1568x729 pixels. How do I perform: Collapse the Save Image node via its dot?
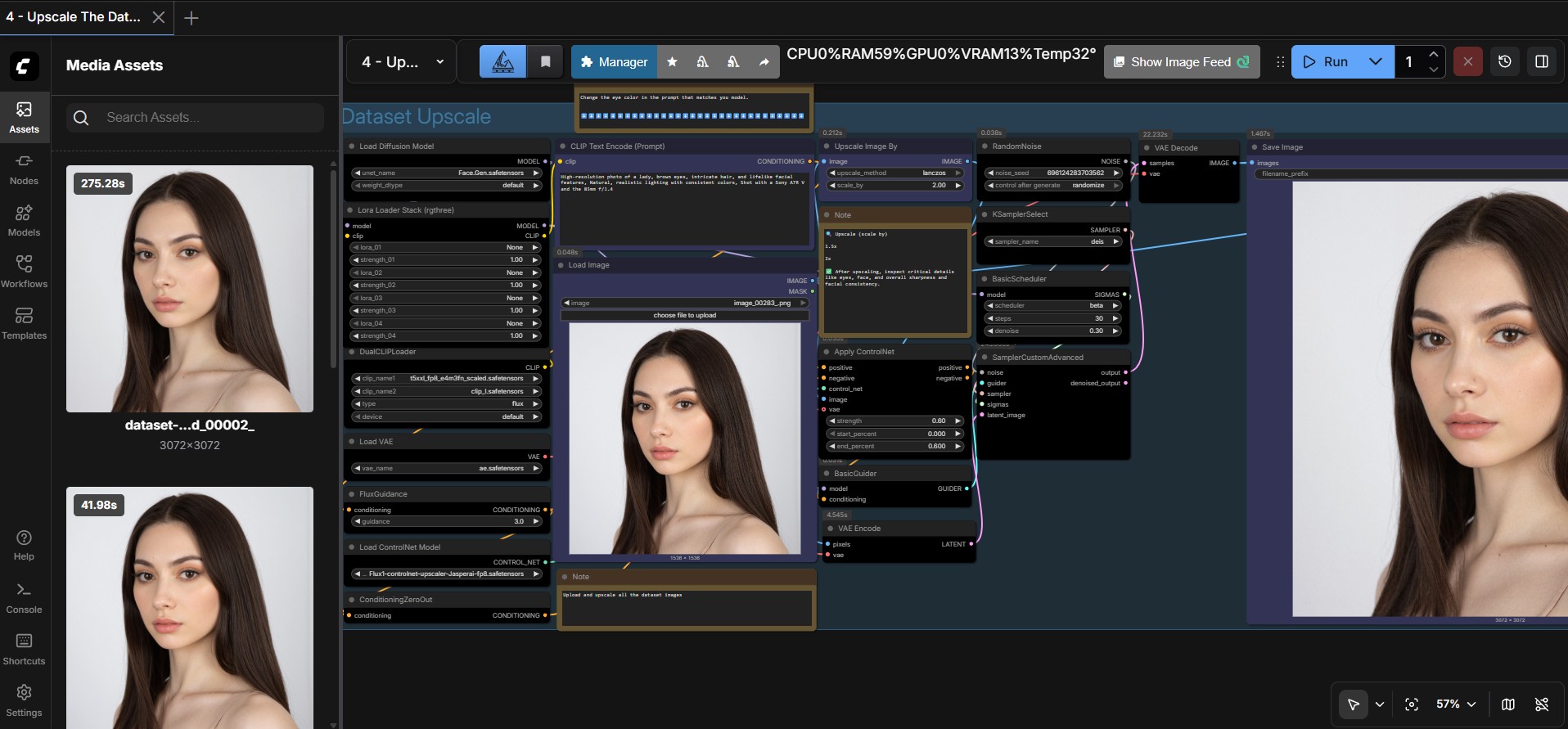[x=1253, y=147]
